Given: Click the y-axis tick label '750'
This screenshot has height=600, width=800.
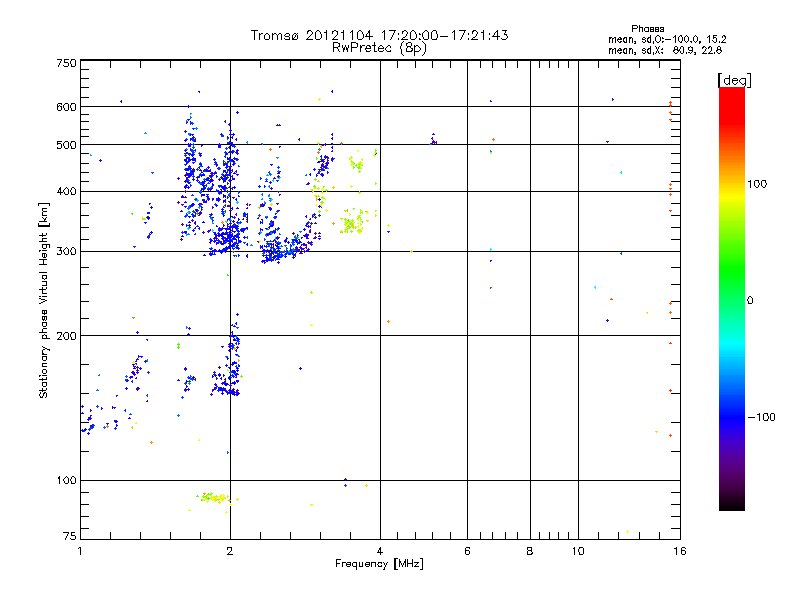Looking at the screenshot, I should (x=66, y=63).
